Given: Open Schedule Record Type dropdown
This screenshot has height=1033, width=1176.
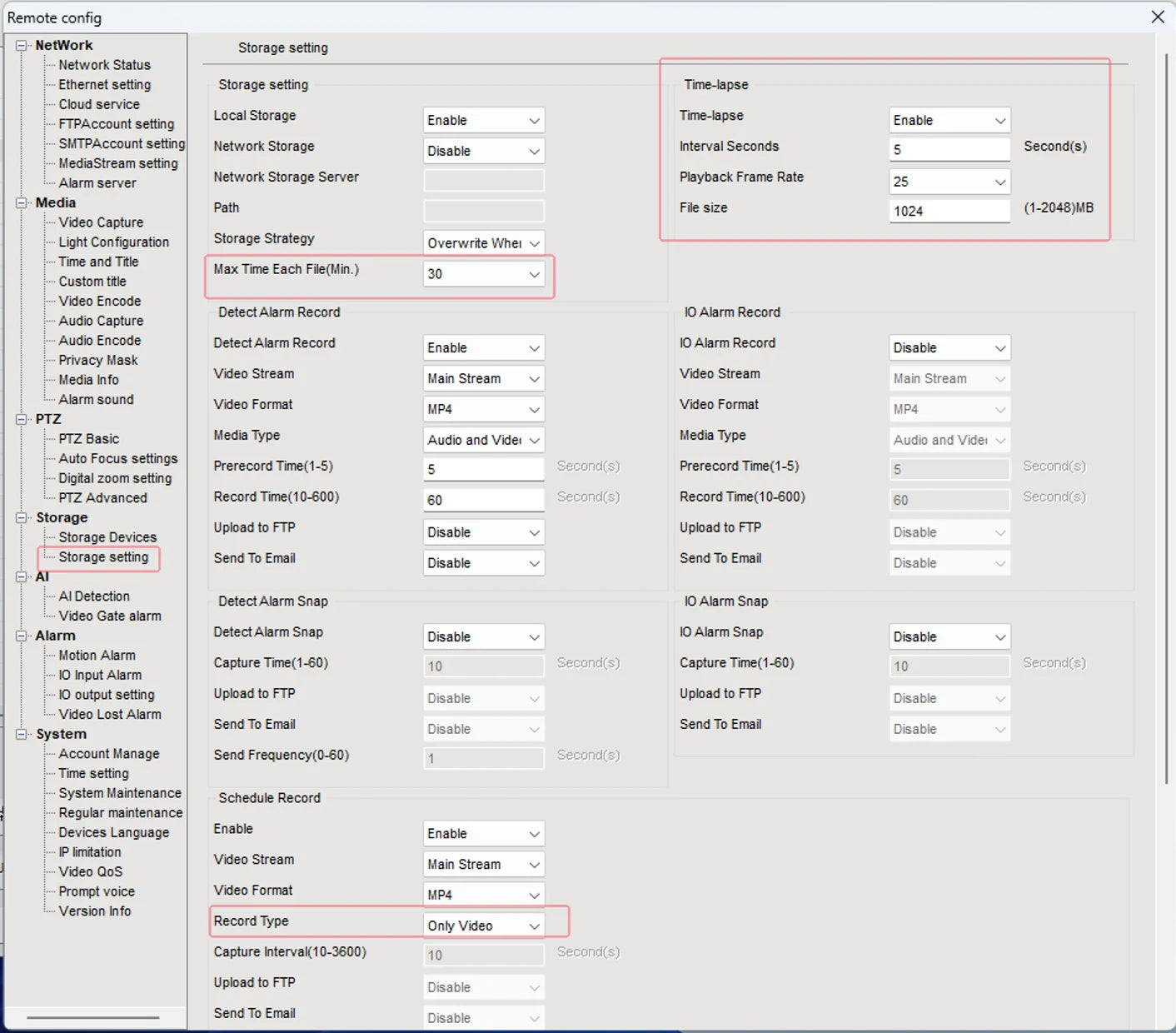Looking at the screenshot, I should [x=483, y=926].
